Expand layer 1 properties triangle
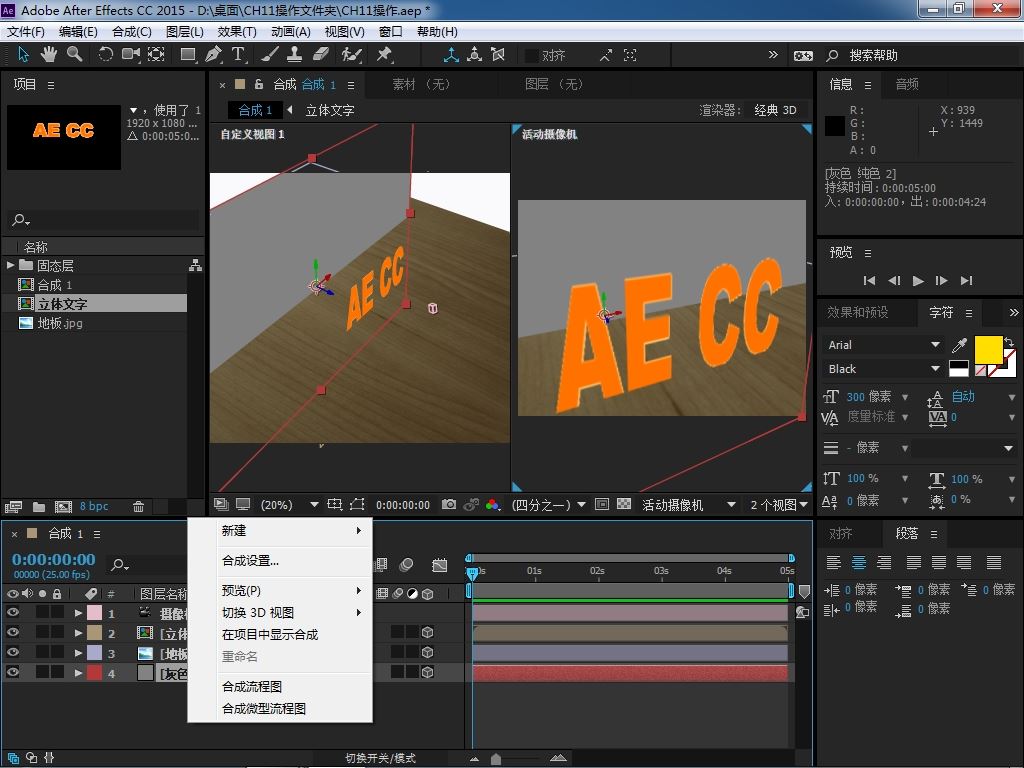The height and width of the screenshot is (768, 1024). pyautogui.click(x=78, y=613)
